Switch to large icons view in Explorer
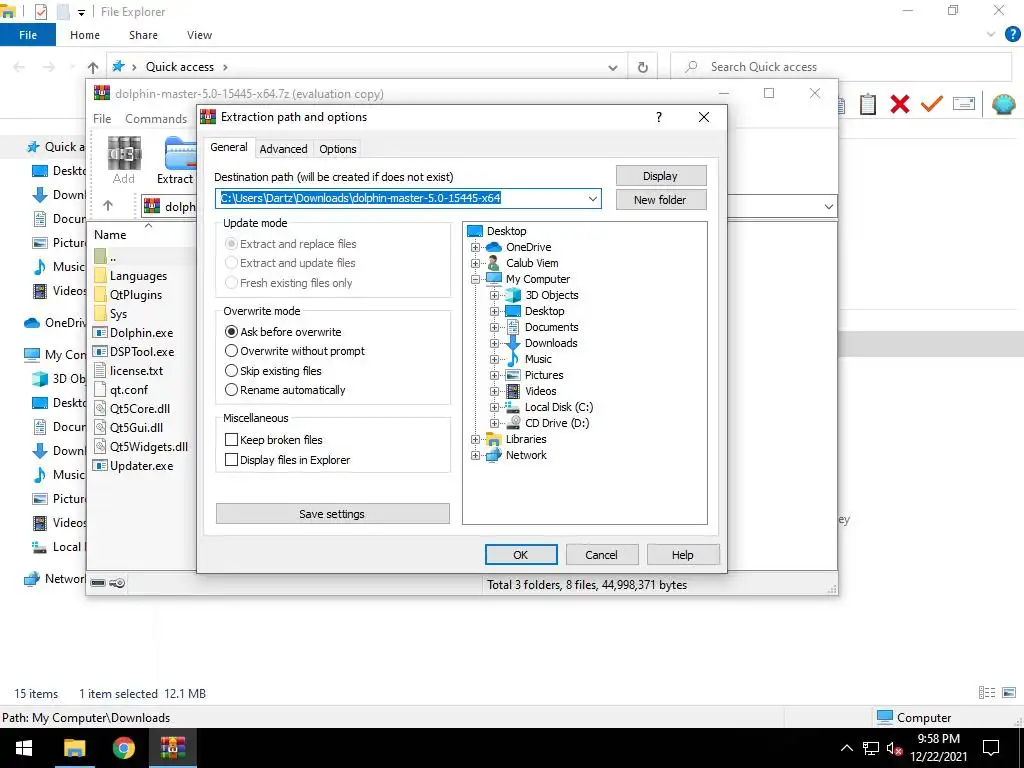The height and width of the screenshot is (768, 1024). (1009, 693)
